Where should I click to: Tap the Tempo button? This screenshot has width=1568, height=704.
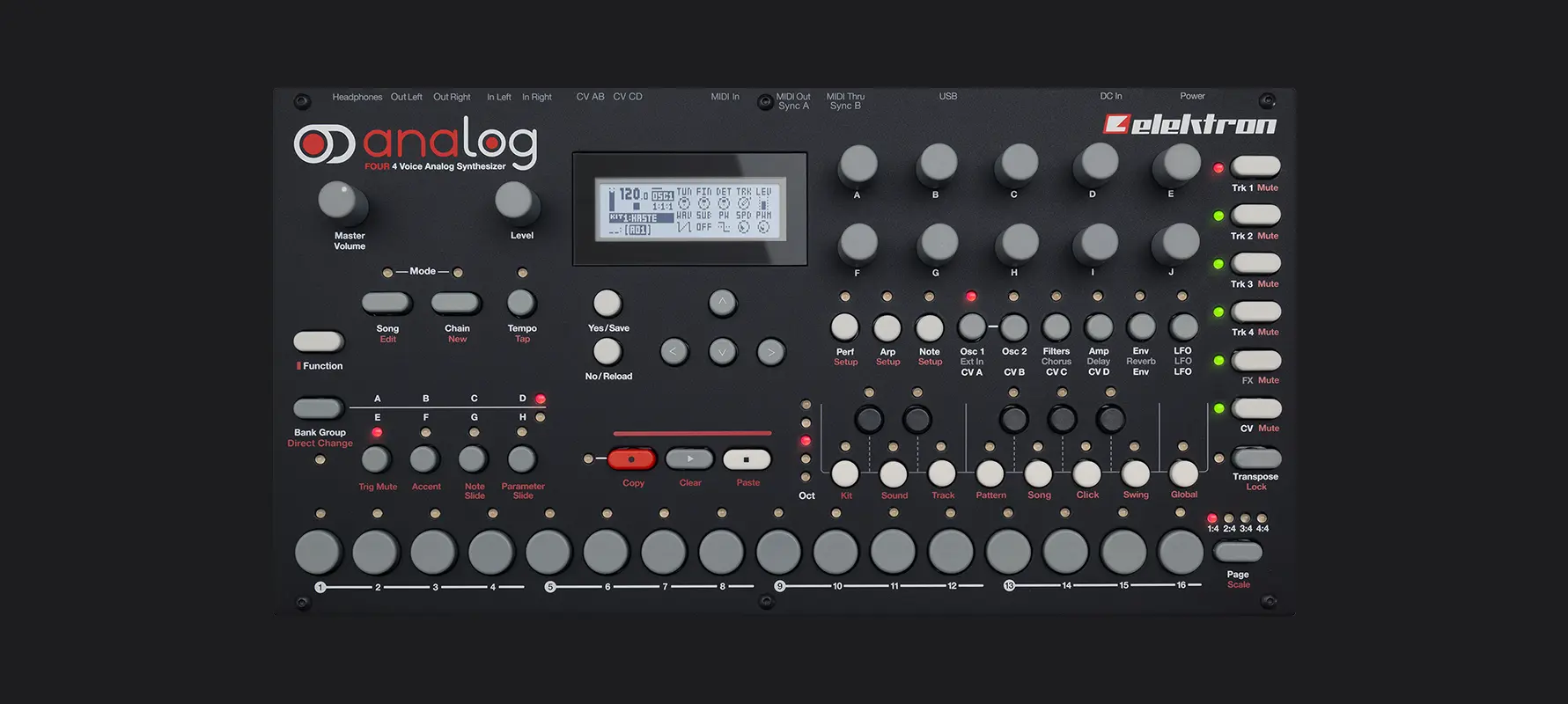521,304
